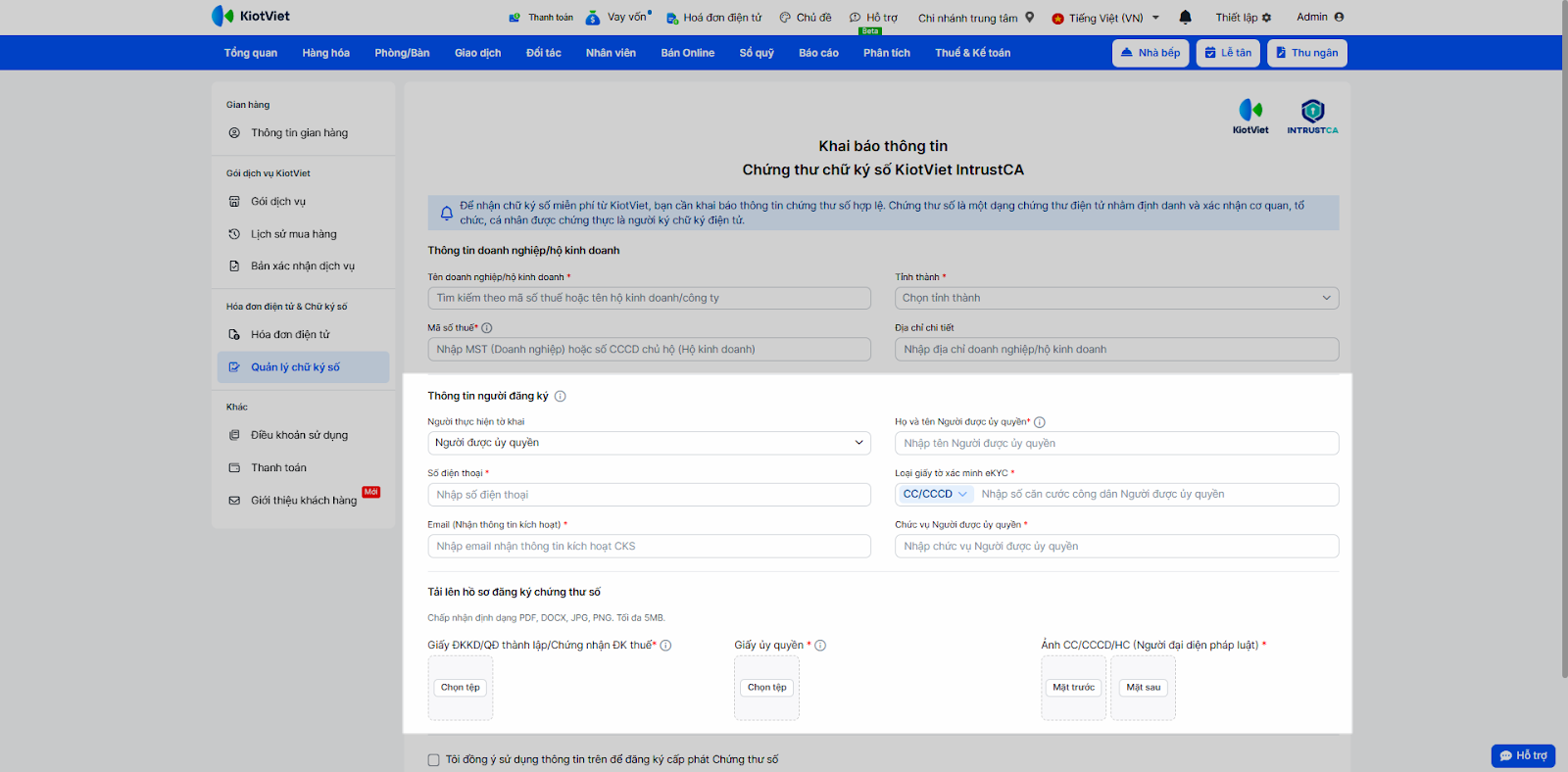This screenshot has height=772, width=1568.
Task: Open the Chọn tỉnh thành dropdown
Action: tap(1116, 298)
